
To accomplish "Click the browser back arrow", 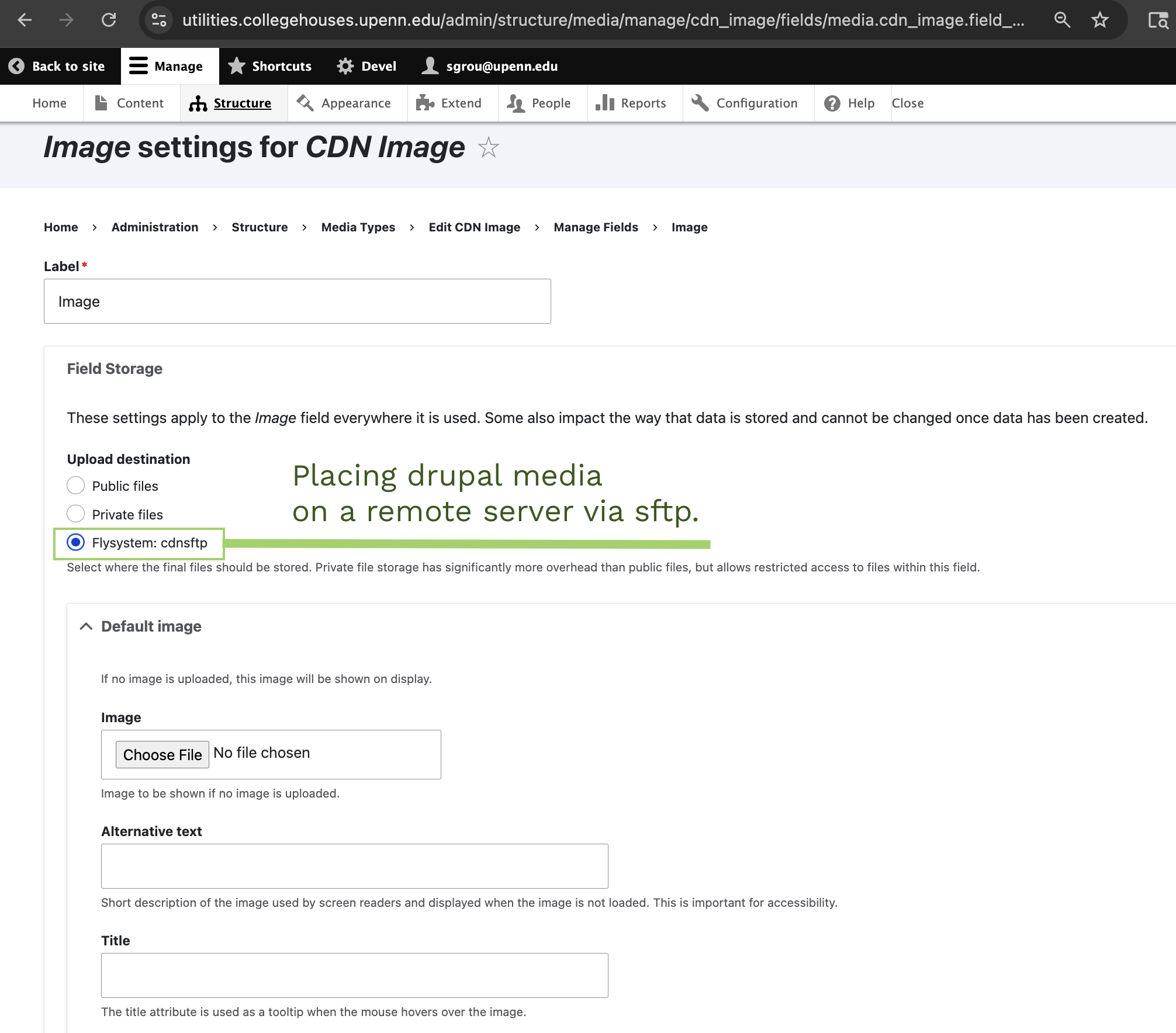I will pos(25,20).
